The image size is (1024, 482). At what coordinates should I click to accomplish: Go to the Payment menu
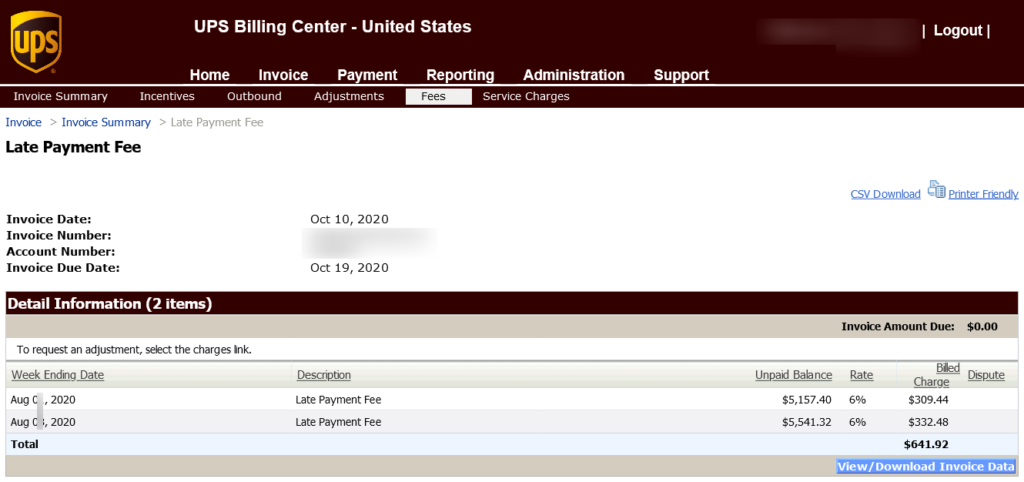click(x=367, y=75)
